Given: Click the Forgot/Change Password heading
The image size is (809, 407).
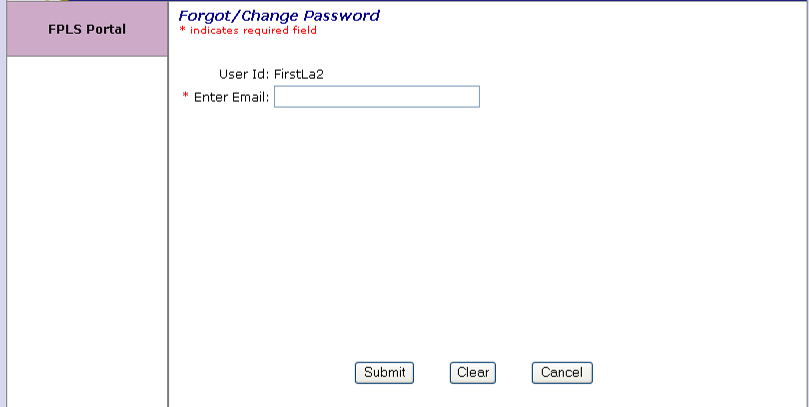Looking at the screenshot, I should click(x=279, y=16).
